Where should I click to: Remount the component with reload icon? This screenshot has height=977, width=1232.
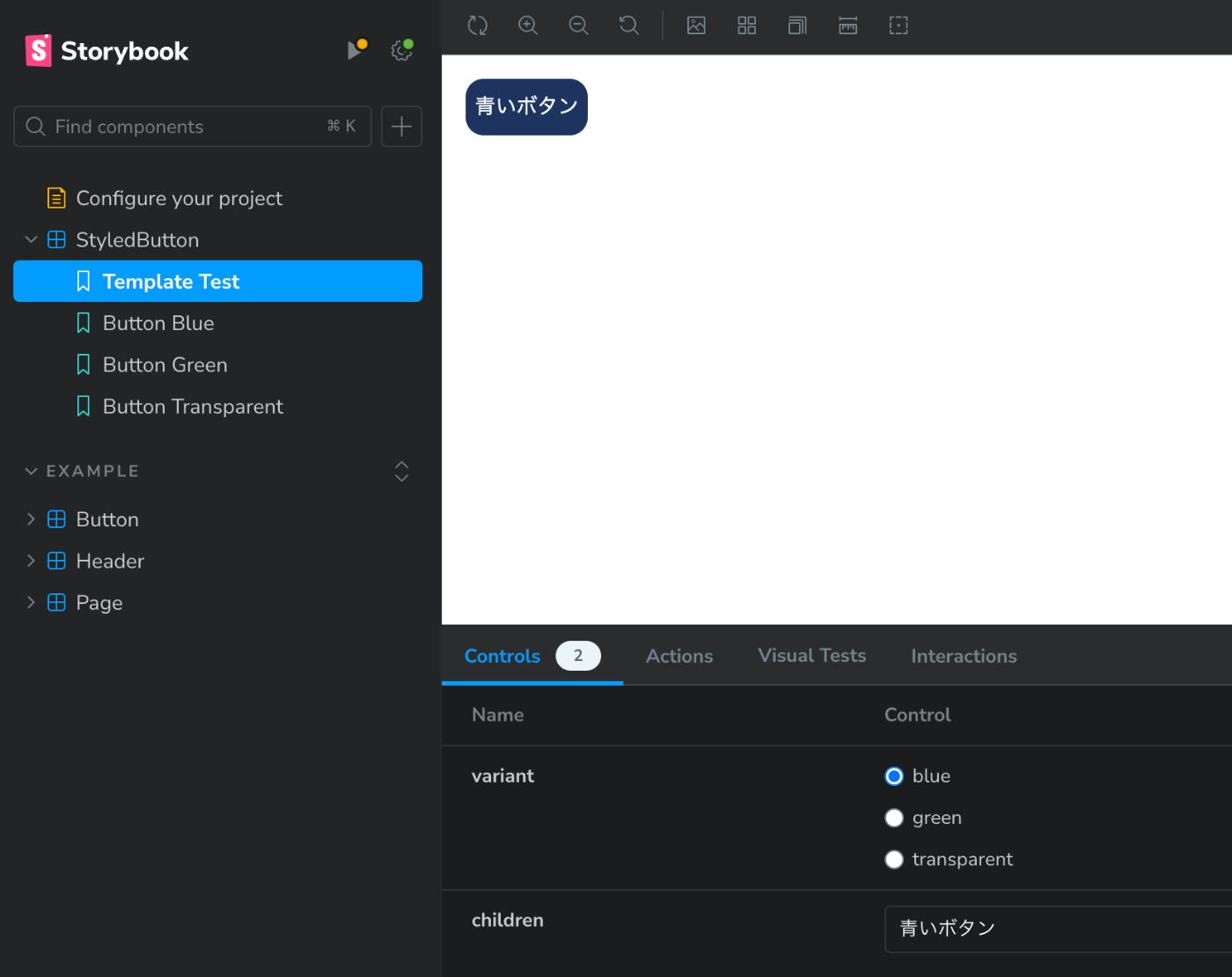pos(478,26)
